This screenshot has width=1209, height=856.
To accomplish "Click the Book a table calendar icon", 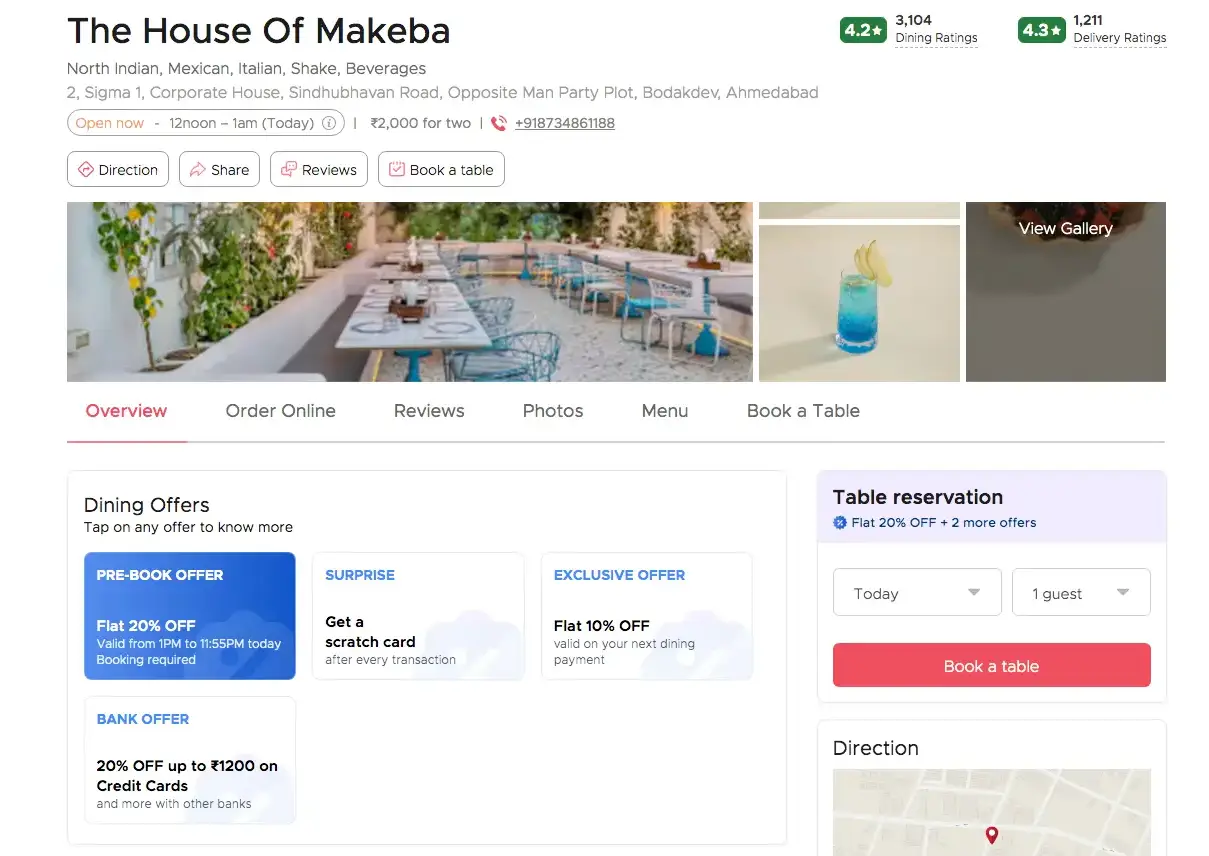I will tap(397, 170).
